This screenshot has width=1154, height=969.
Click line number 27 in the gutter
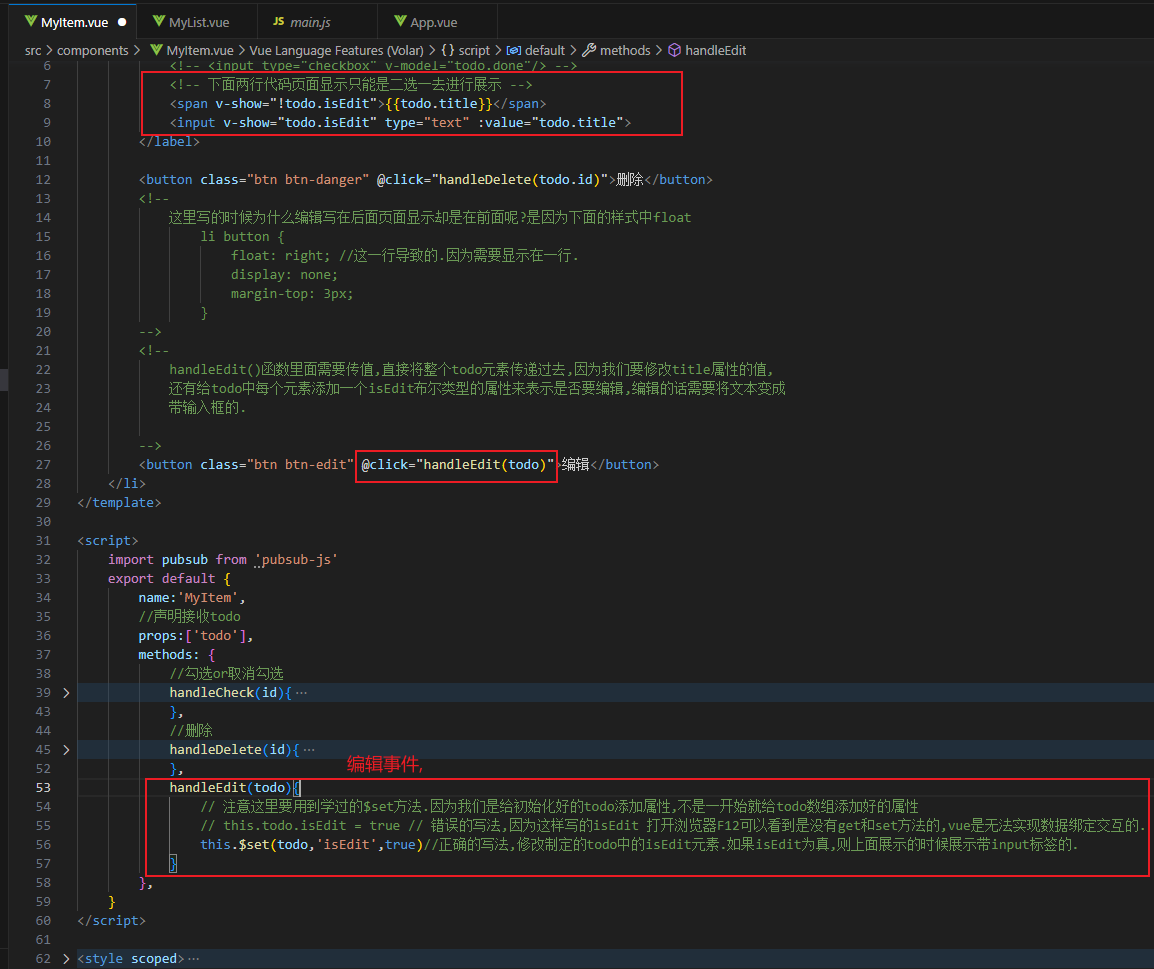pyautogui.click(x=43, y=464)
